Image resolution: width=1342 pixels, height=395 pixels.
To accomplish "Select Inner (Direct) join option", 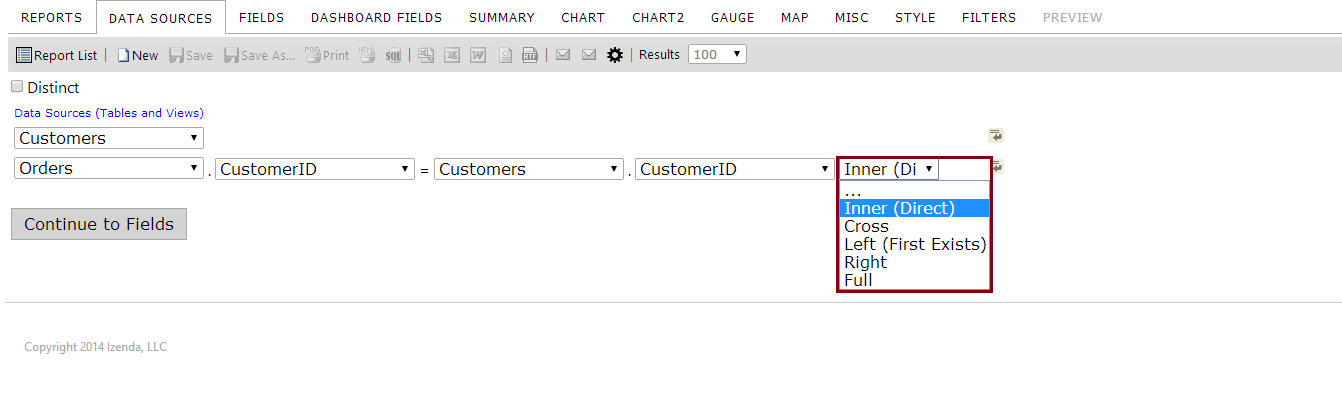I will 915,208.
